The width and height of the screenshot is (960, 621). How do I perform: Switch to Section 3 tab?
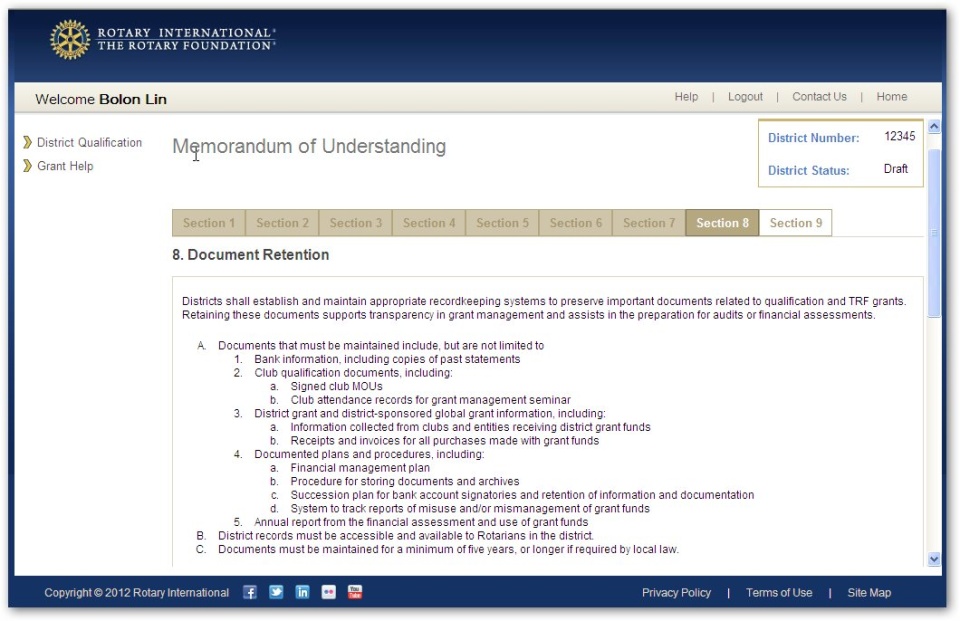click(356, 223)
